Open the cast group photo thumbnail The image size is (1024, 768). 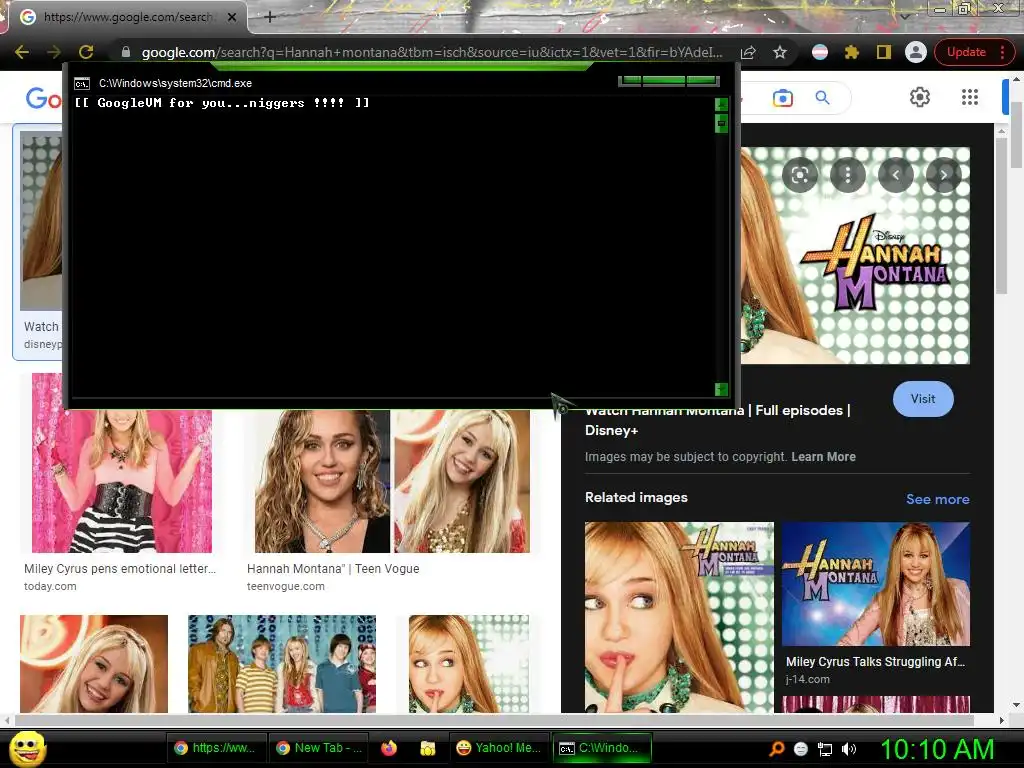[x=282, y=664]
